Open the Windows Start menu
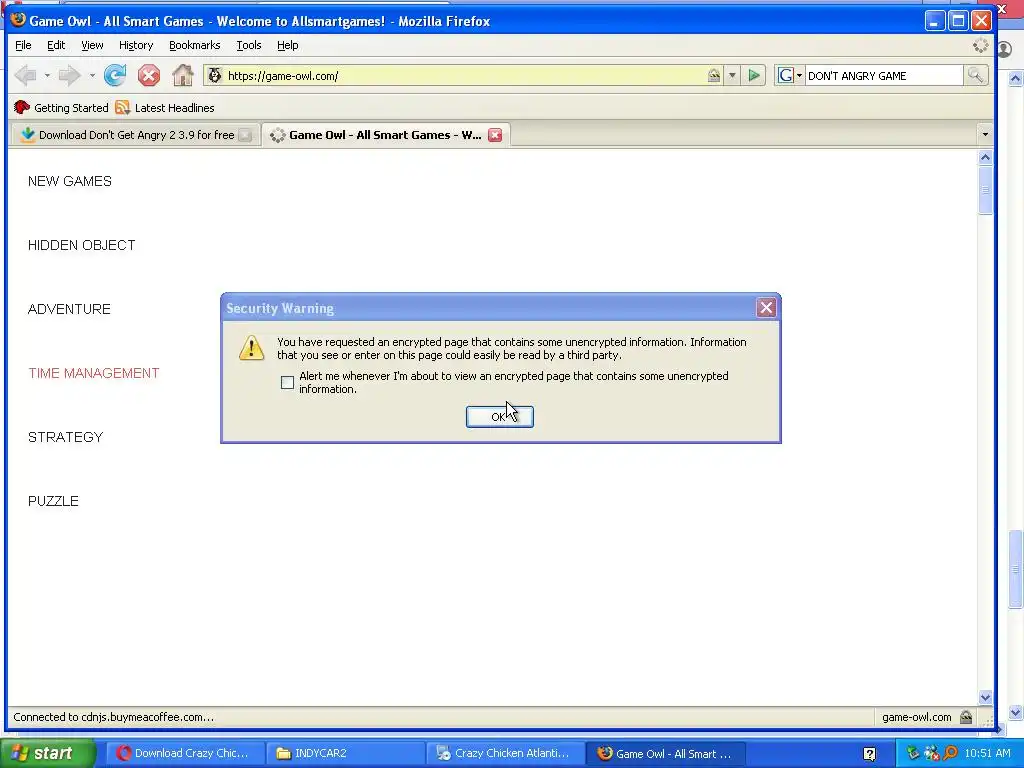The width and height of the screenshot is (1024, 768). [x=47, y=753]
